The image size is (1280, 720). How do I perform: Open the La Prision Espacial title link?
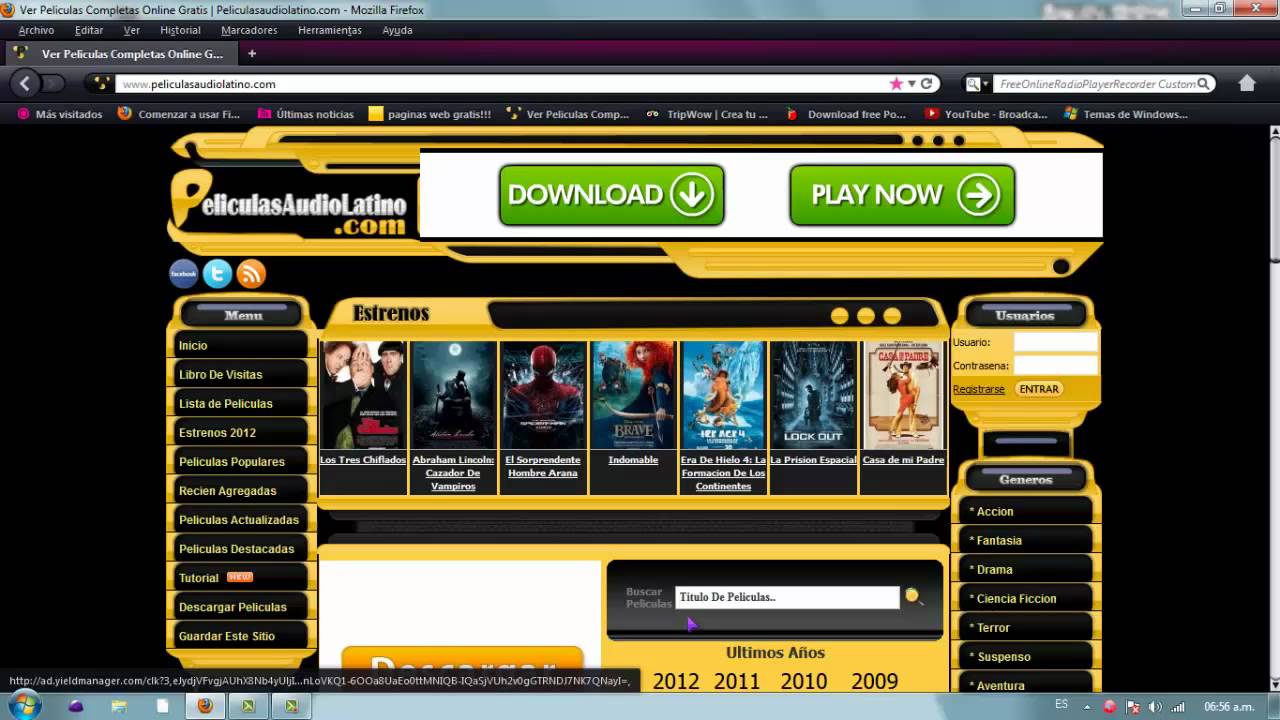click(x=813, y=460)
